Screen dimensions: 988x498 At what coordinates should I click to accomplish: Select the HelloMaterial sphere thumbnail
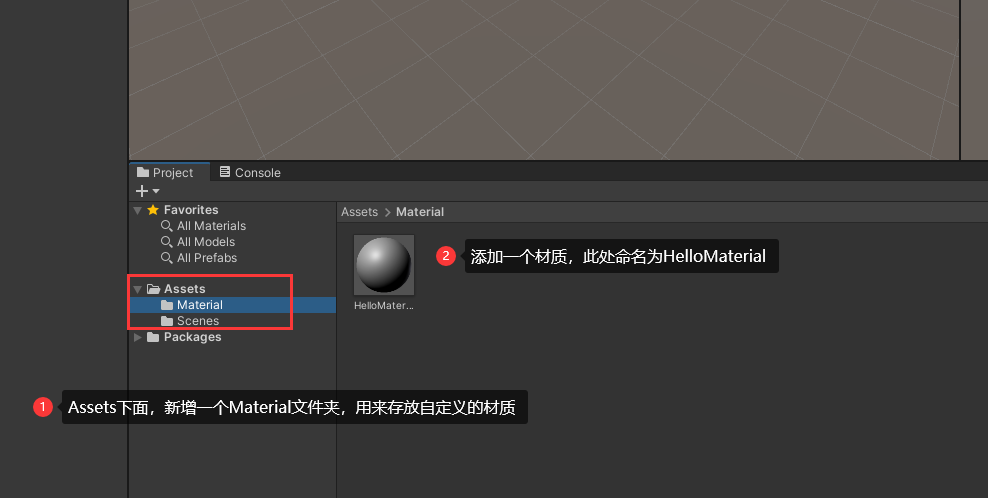(x=384, y=265)
